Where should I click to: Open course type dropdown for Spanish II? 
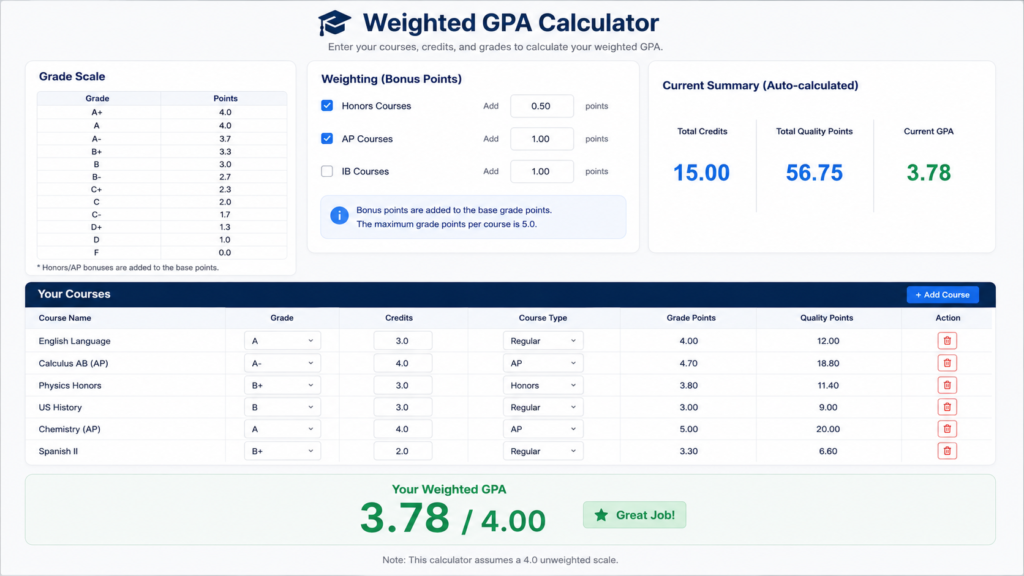[x=543, y=451]
